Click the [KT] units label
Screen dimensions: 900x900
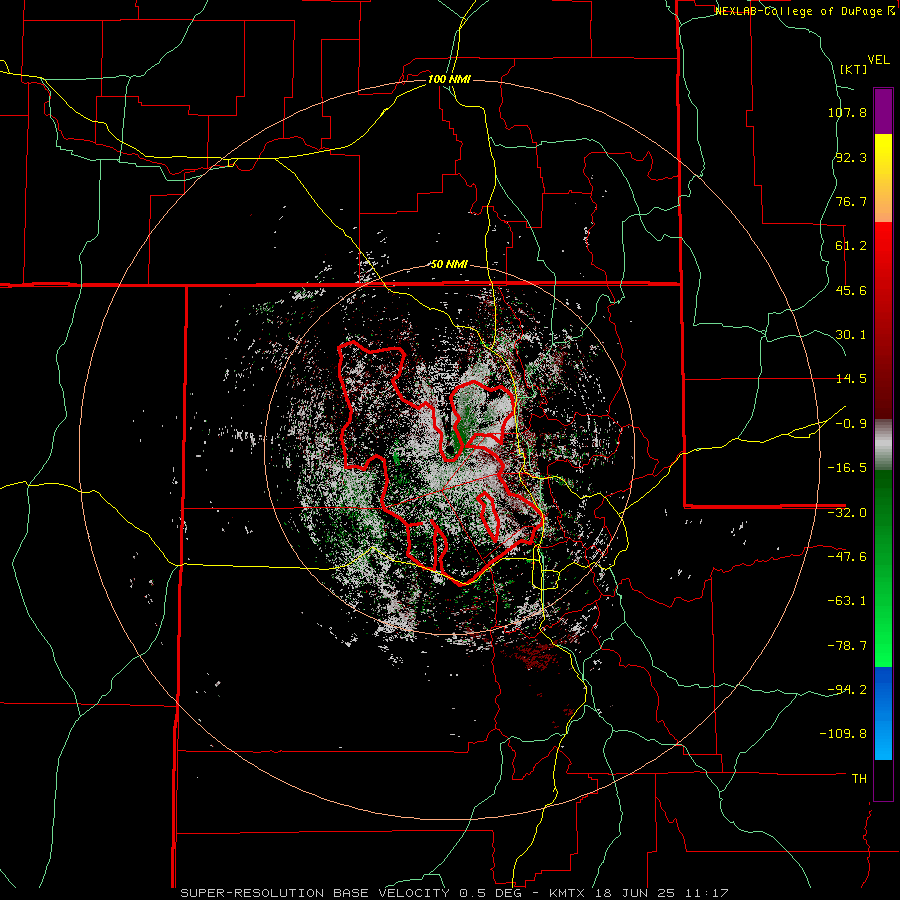[x=854, y=69]
